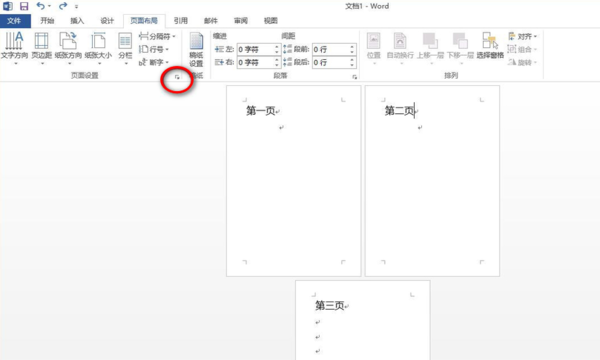Expand the Breaks (分隔符) dropdown

[x=157, y=36]
